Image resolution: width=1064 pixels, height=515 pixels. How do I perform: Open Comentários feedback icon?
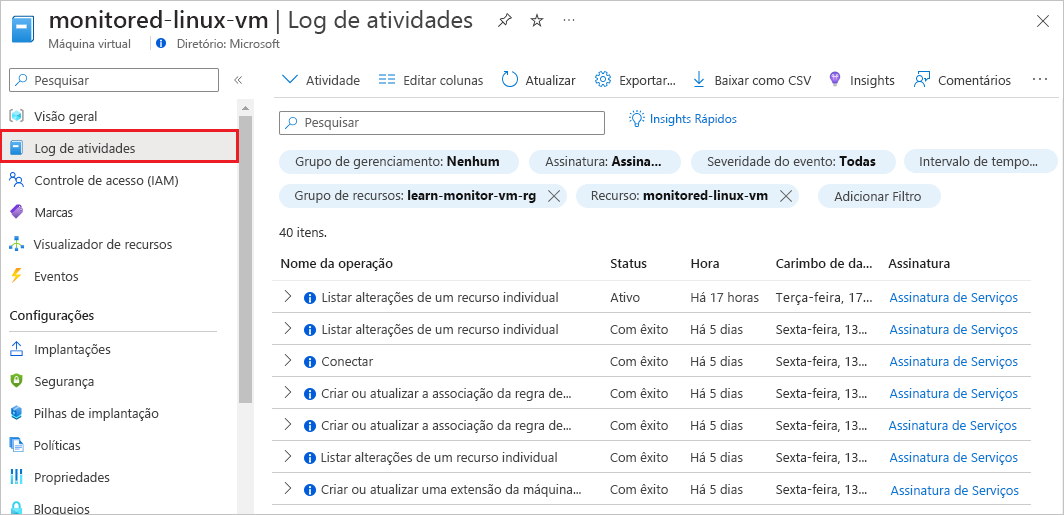[922, 80]
